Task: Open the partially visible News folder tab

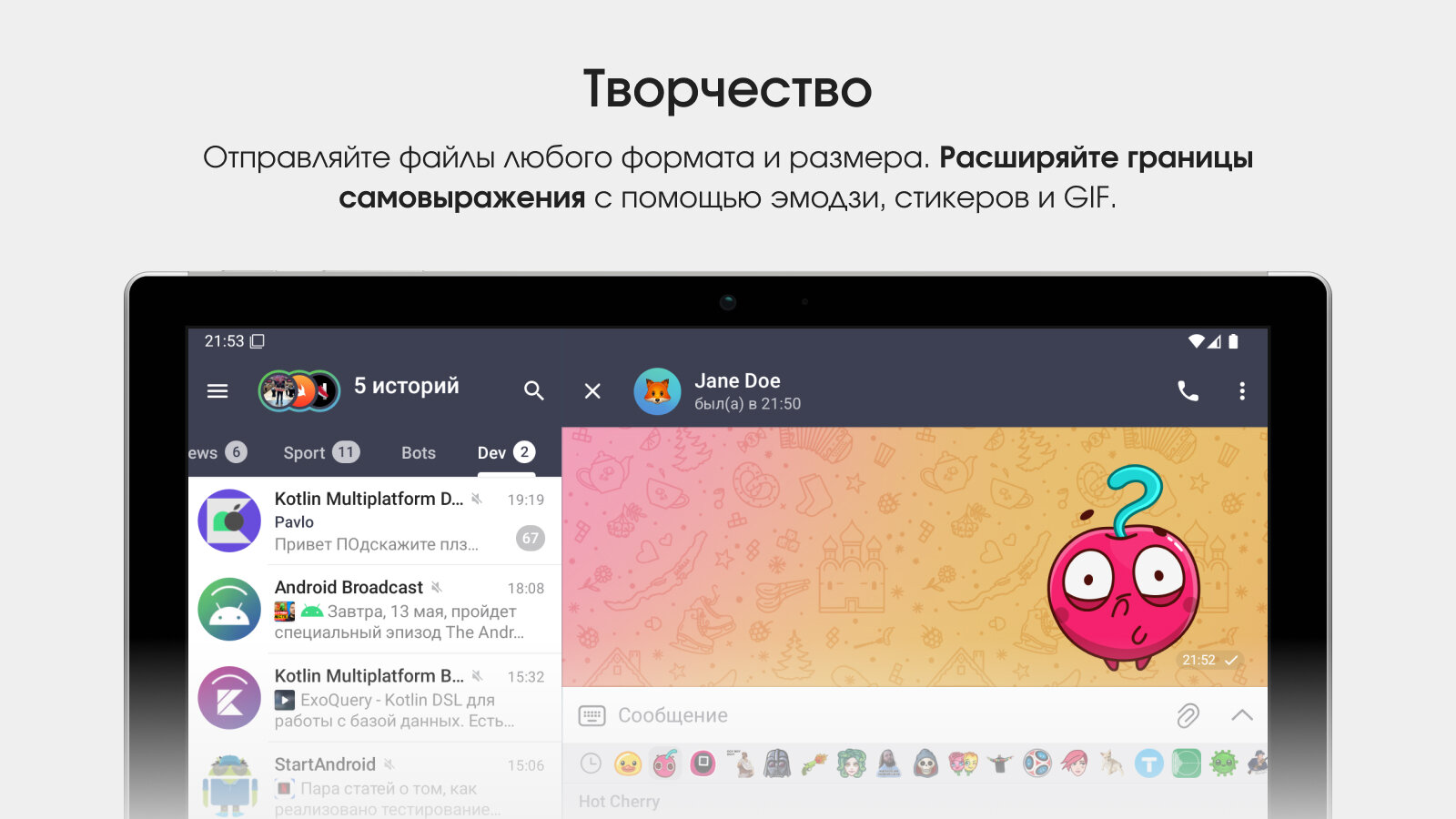Action: [x=217, y=452]
